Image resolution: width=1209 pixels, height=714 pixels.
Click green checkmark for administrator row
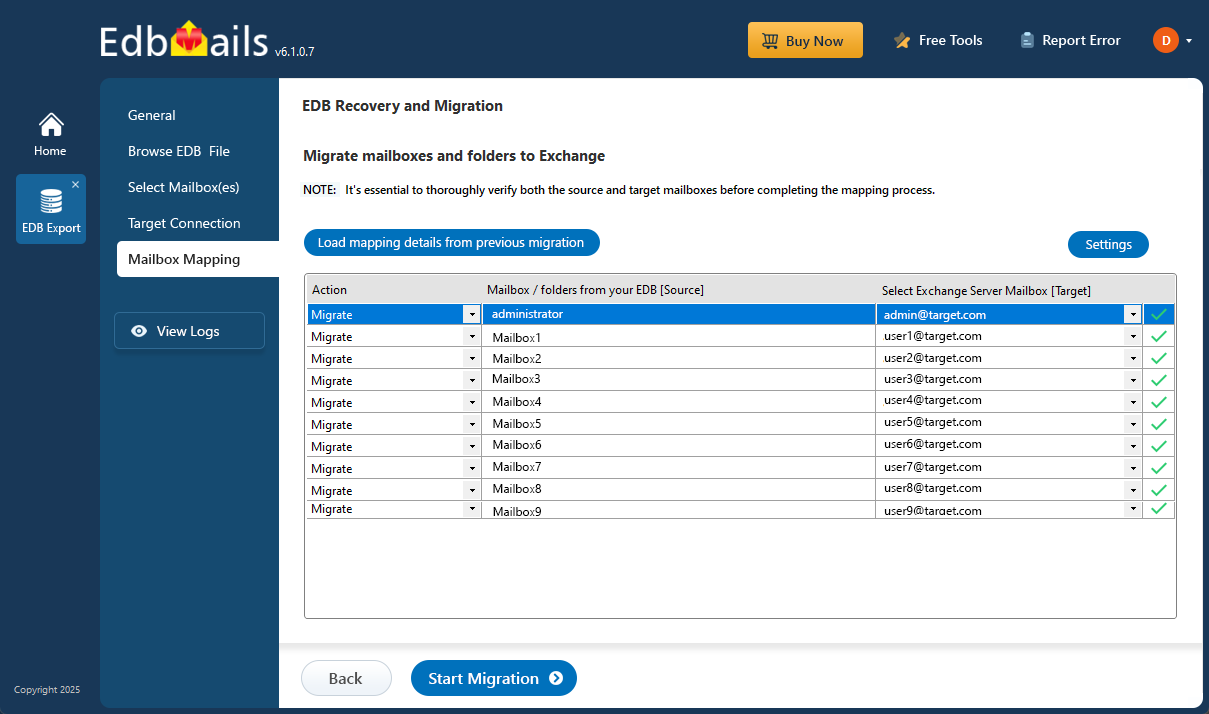(1159, 315)
